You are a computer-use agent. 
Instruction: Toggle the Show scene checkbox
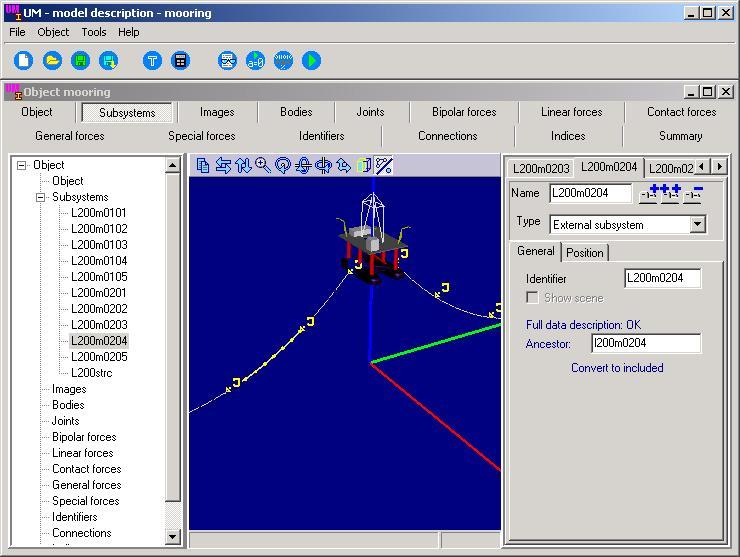tap(532, 297)
